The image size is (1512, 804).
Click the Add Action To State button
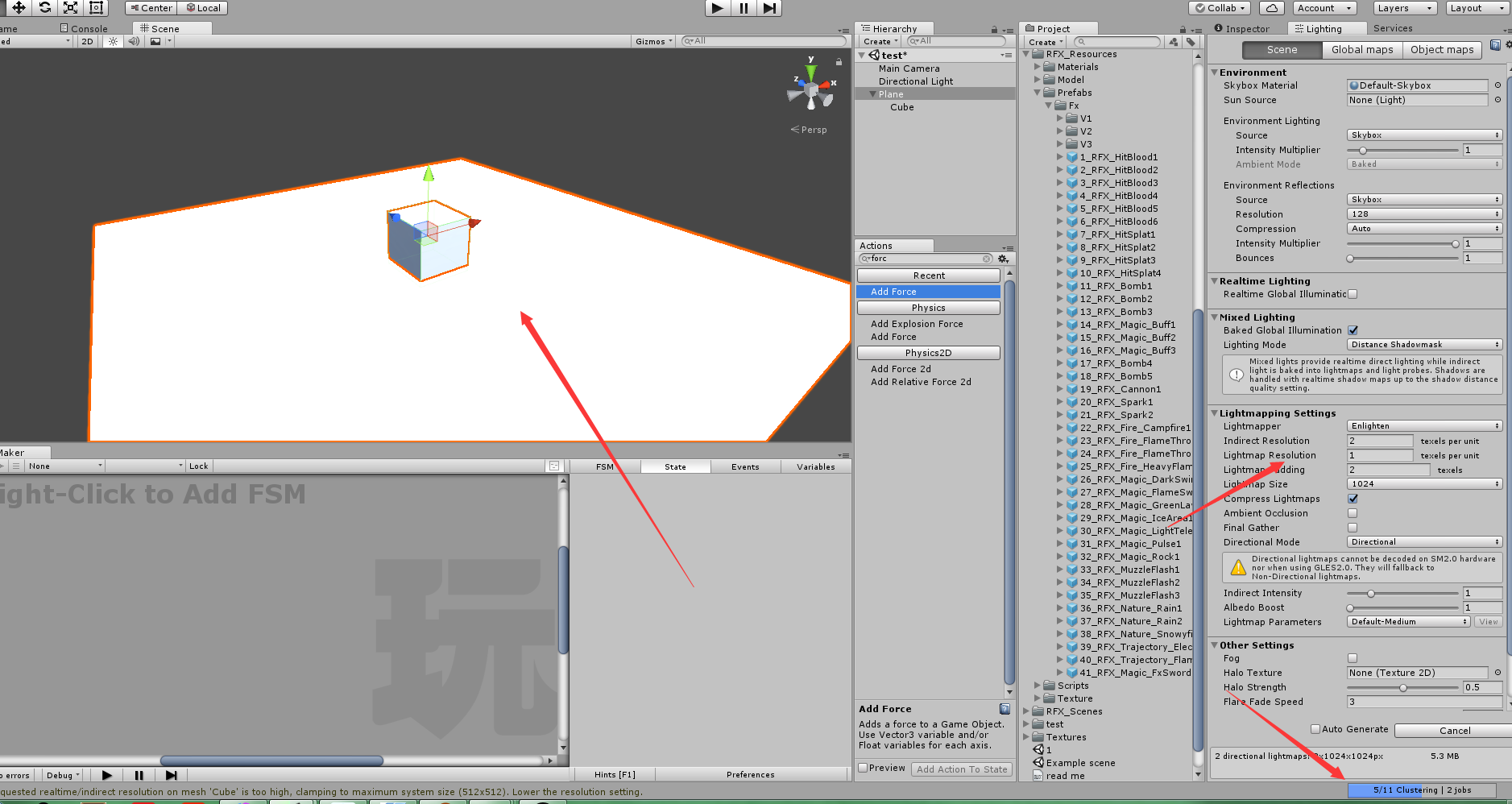[962, 769]
